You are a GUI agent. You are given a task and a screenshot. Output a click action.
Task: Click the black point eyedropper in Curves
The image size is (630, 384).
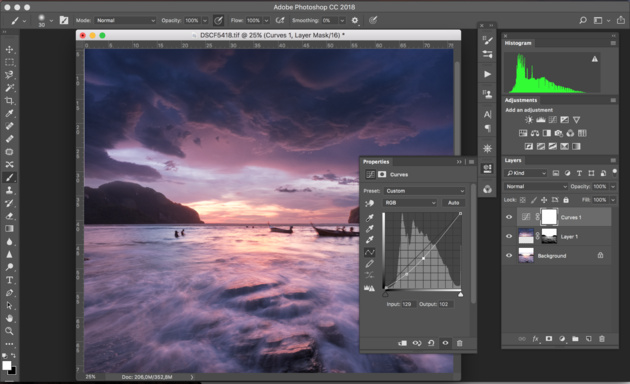(370, 218)
